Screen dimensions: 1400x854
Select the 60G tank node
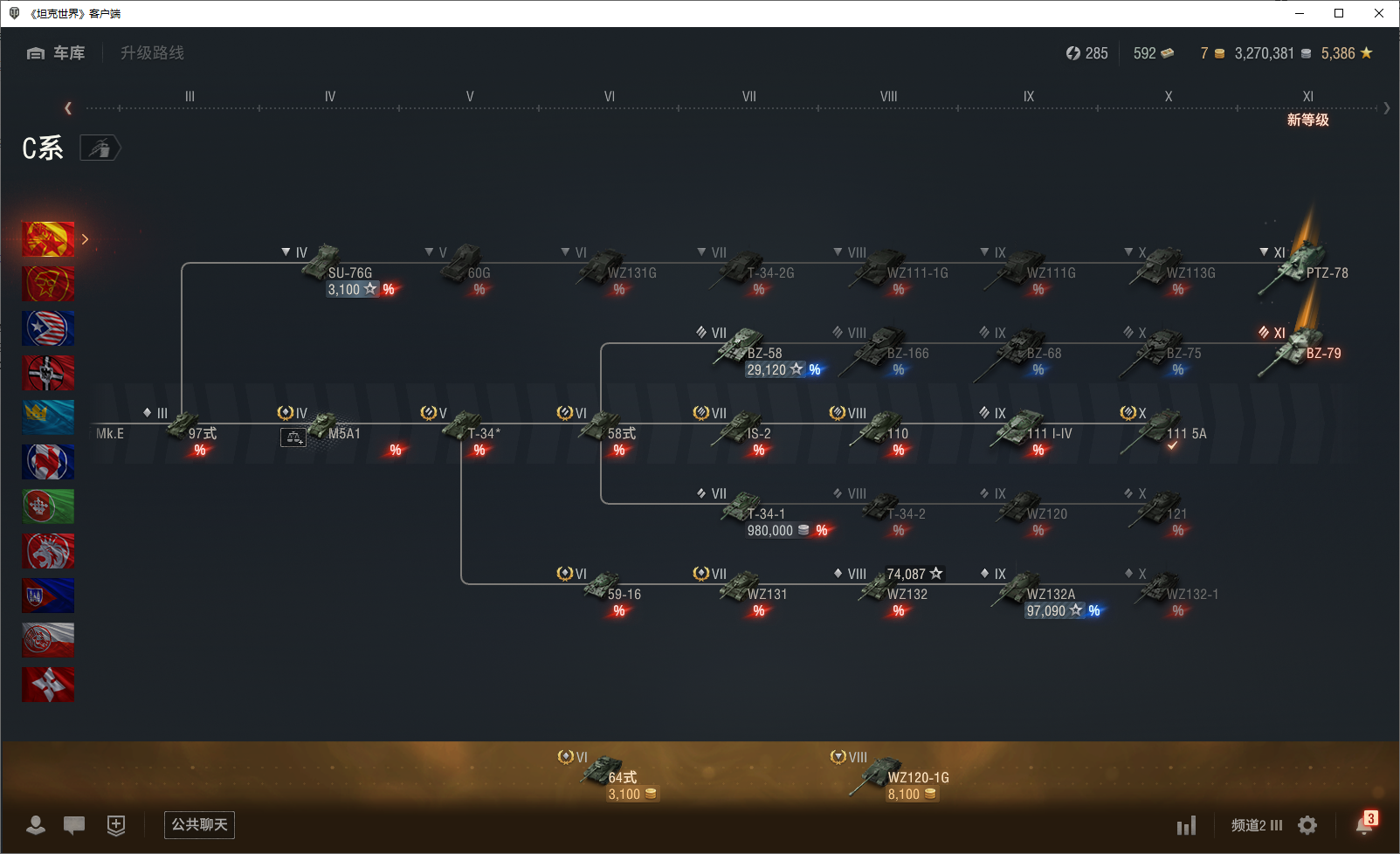tap(467, 271)
